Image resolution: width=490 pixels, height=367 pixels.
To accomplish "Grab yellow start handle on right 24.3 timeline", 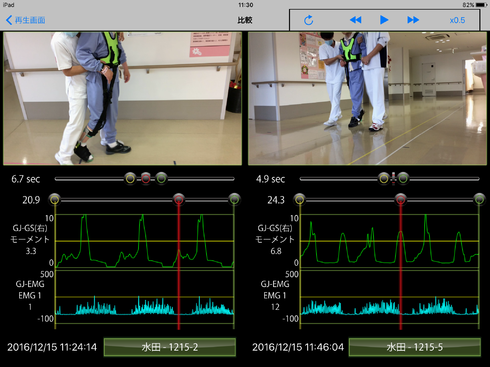I will (x=300, y=200).
